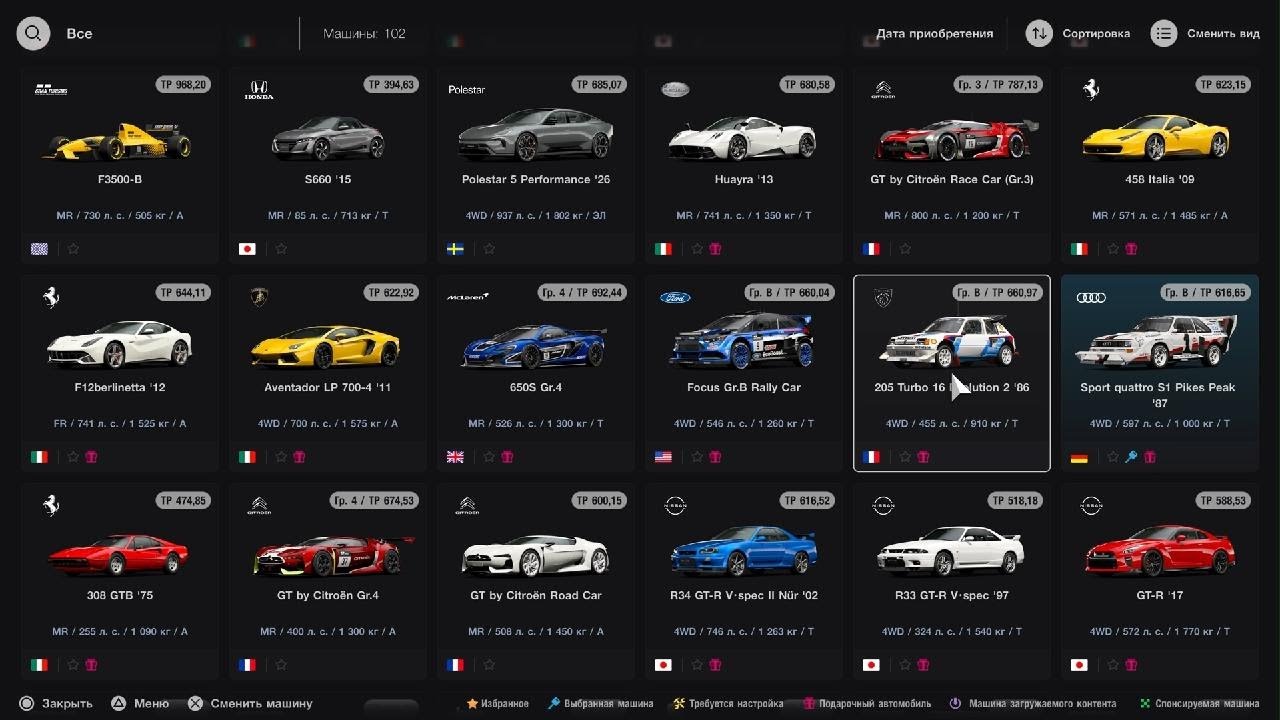Click the list view icon near Сменить вид
The height and width of the screenshot is (720, 1280).
[1164, 33]
